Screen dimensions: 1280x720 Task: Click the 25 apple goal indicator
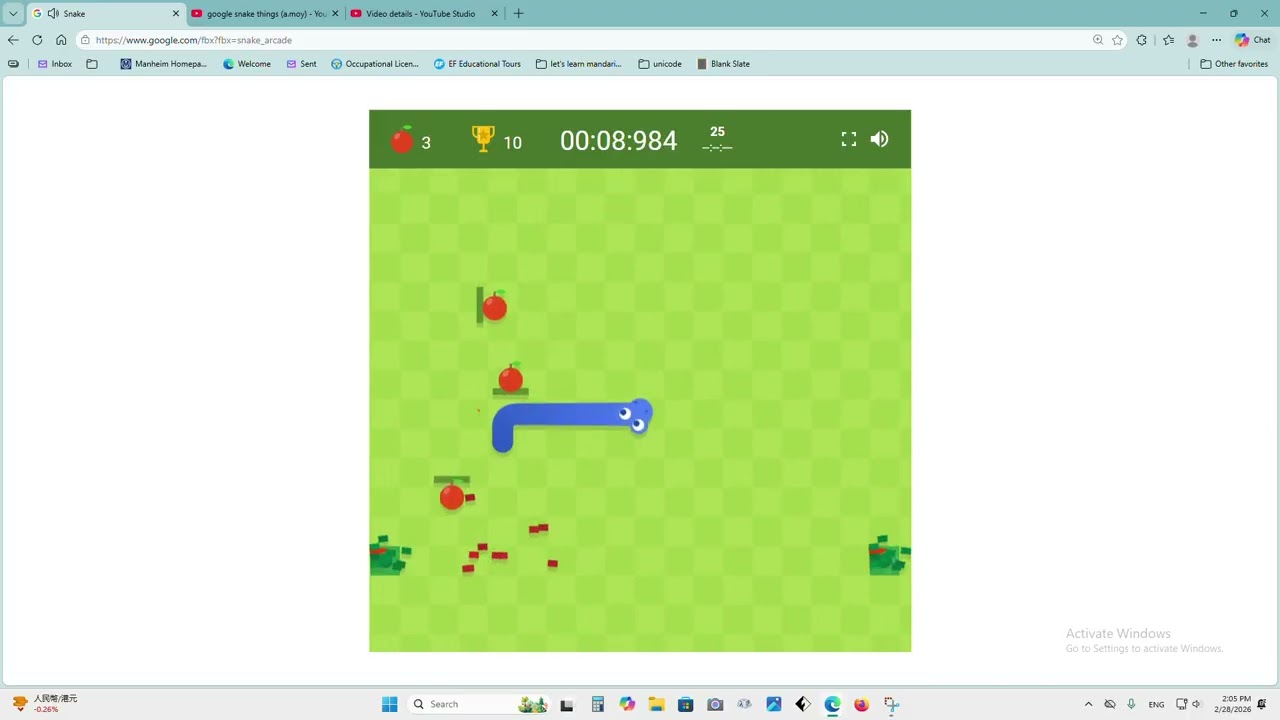point(717,132)
